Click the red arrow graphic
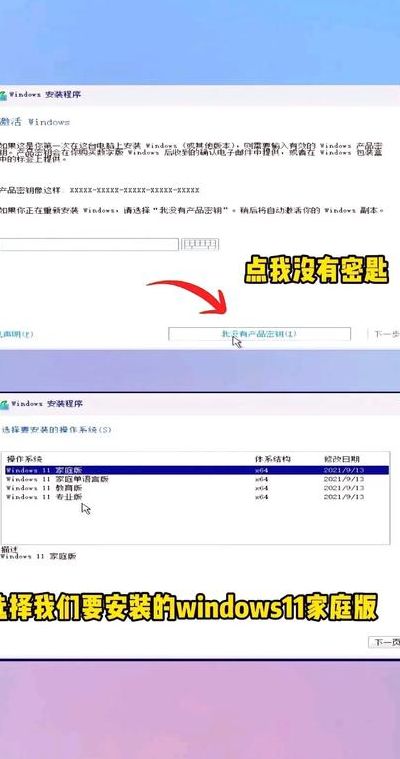The height and width of the screenshot is (759, 400). coord(189,296)
